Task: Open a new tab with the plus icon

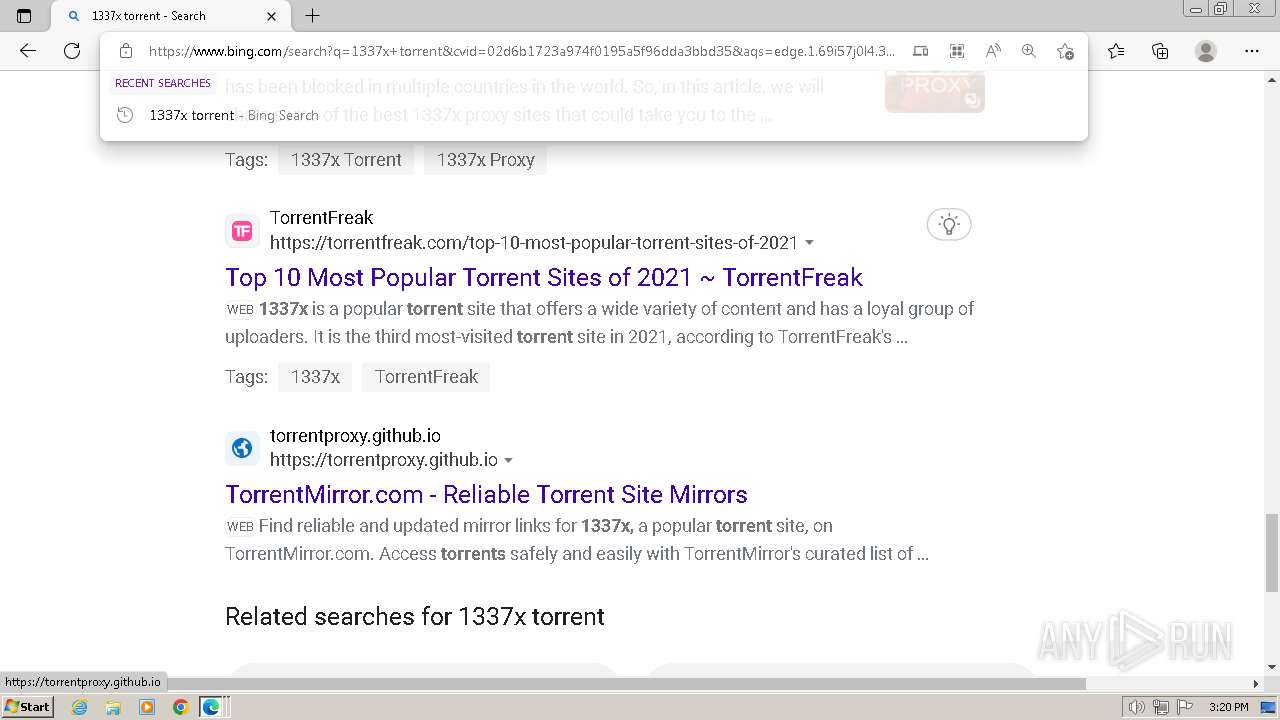Action: (x=312, y=16)
